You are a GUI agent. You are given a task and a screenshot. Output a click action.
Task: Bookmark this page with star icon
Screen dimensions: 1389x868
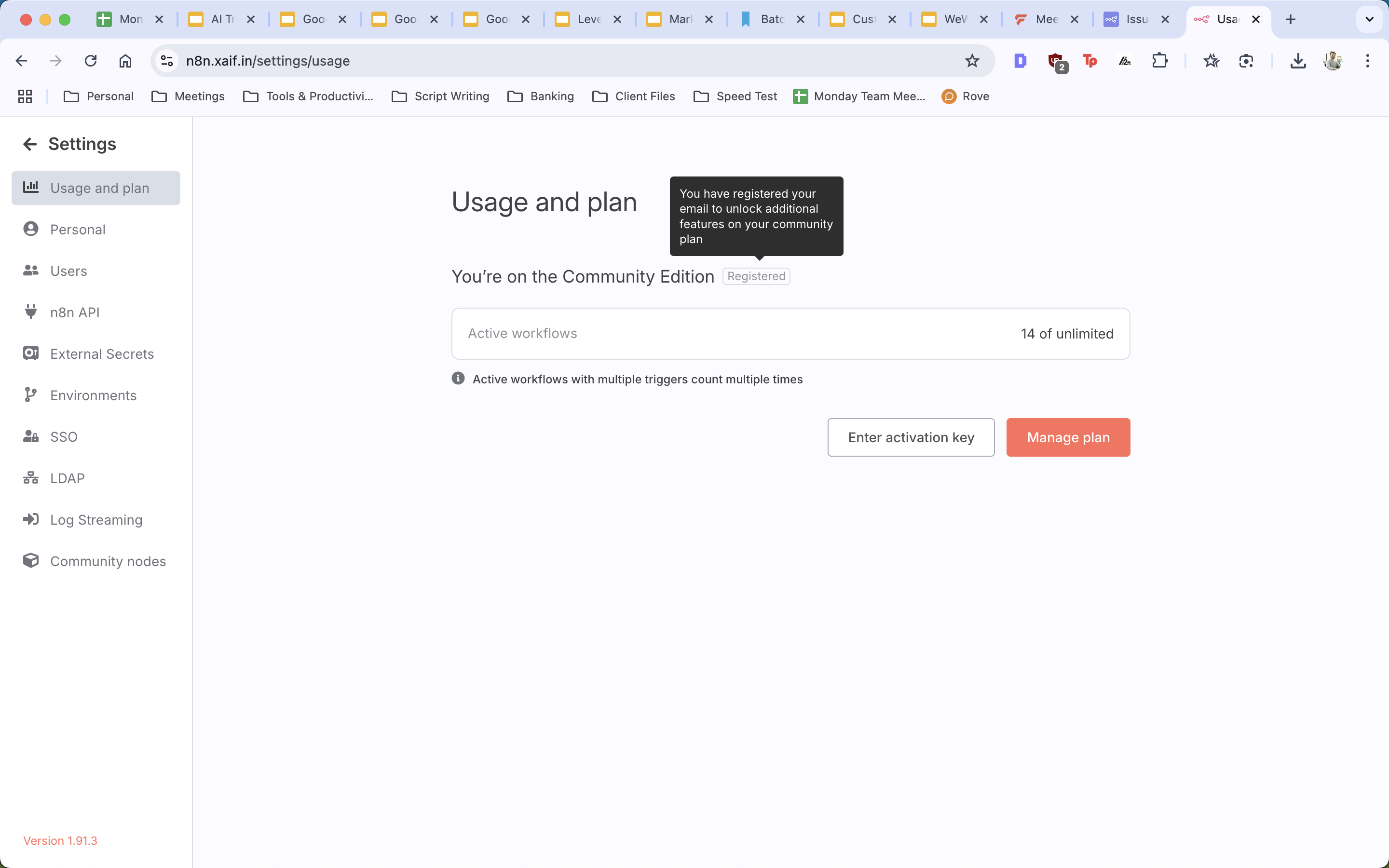[x=972, y=61]
